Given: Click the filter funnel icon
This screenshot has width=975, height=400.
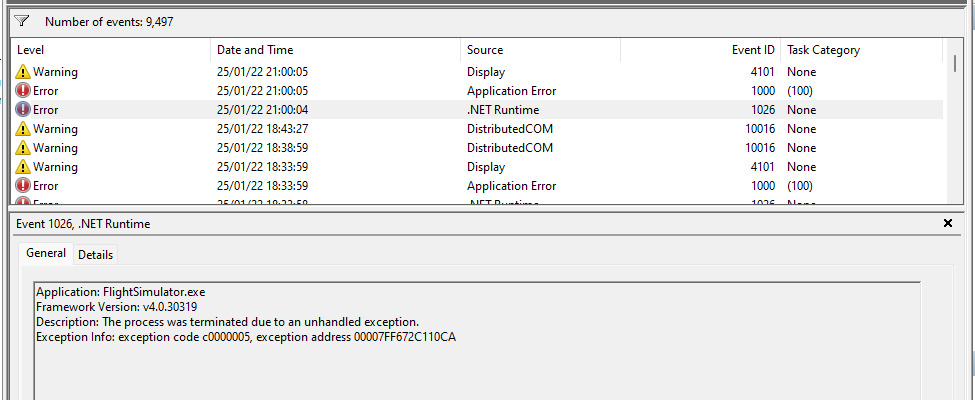Looking at the screenshot, I should point(21,21).
